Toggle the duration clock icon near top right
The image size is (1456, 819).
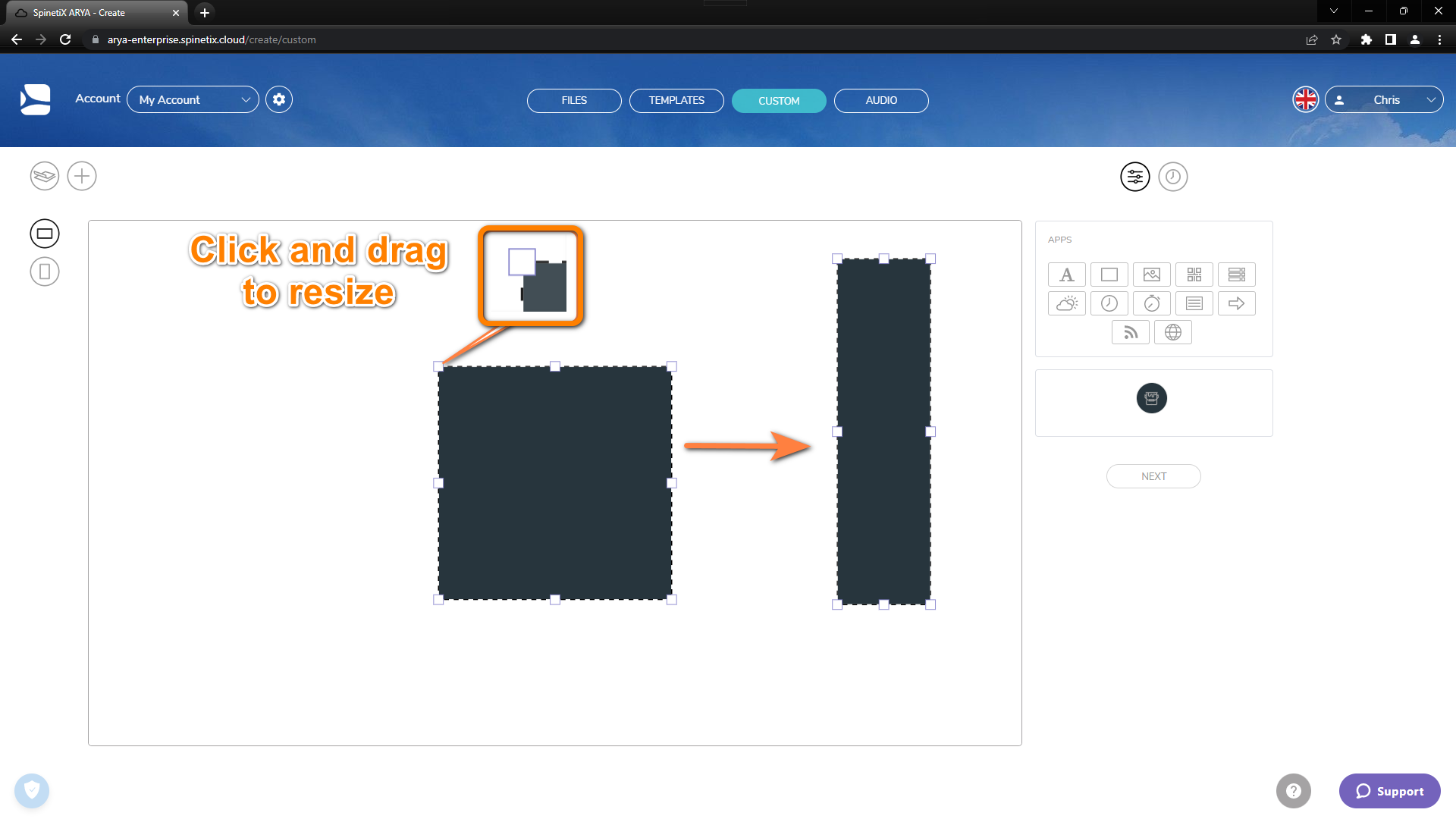1173,177
